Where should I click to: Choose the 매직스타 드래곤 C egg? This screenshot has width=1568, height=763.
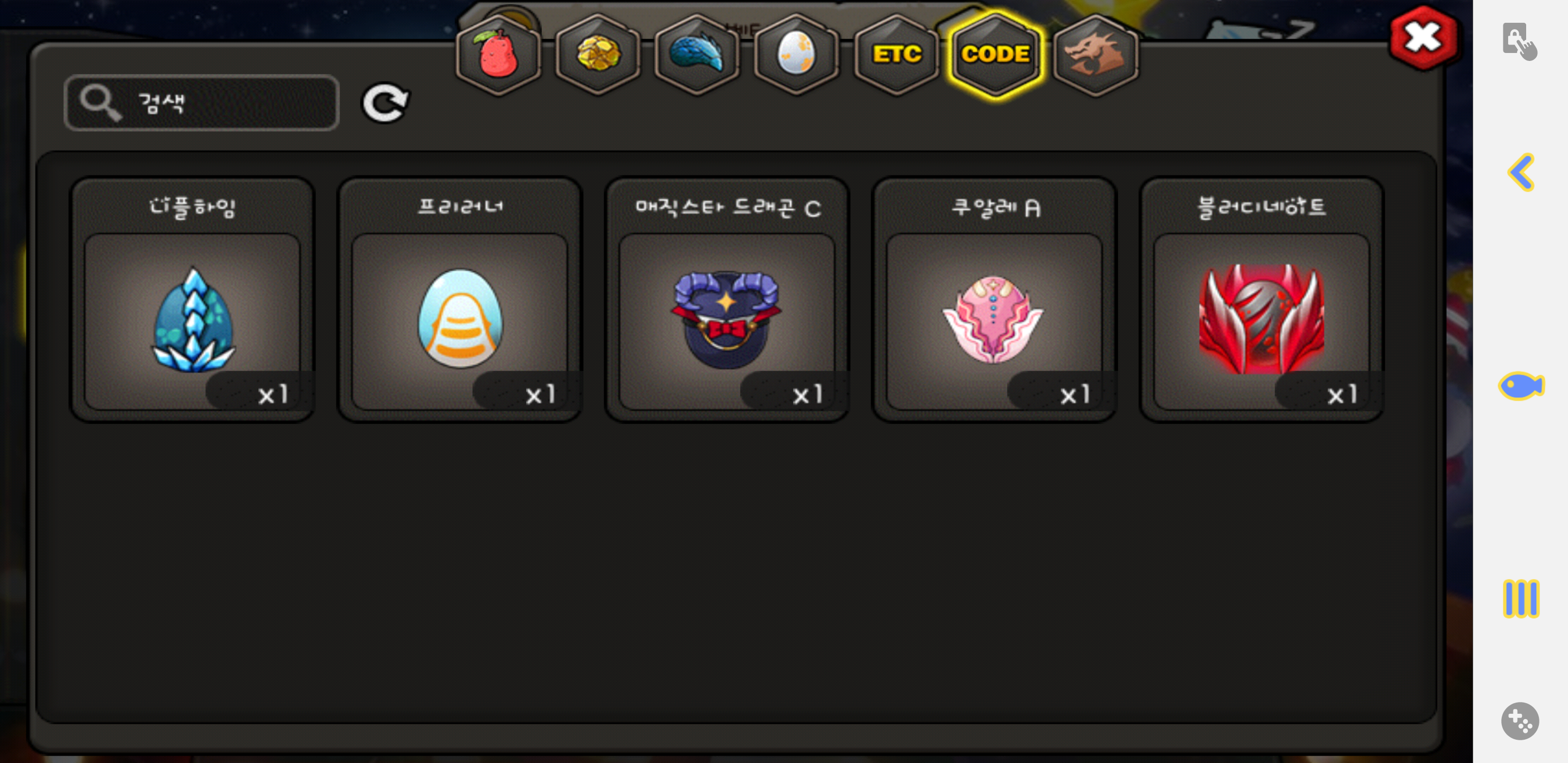tap(727, 299)
